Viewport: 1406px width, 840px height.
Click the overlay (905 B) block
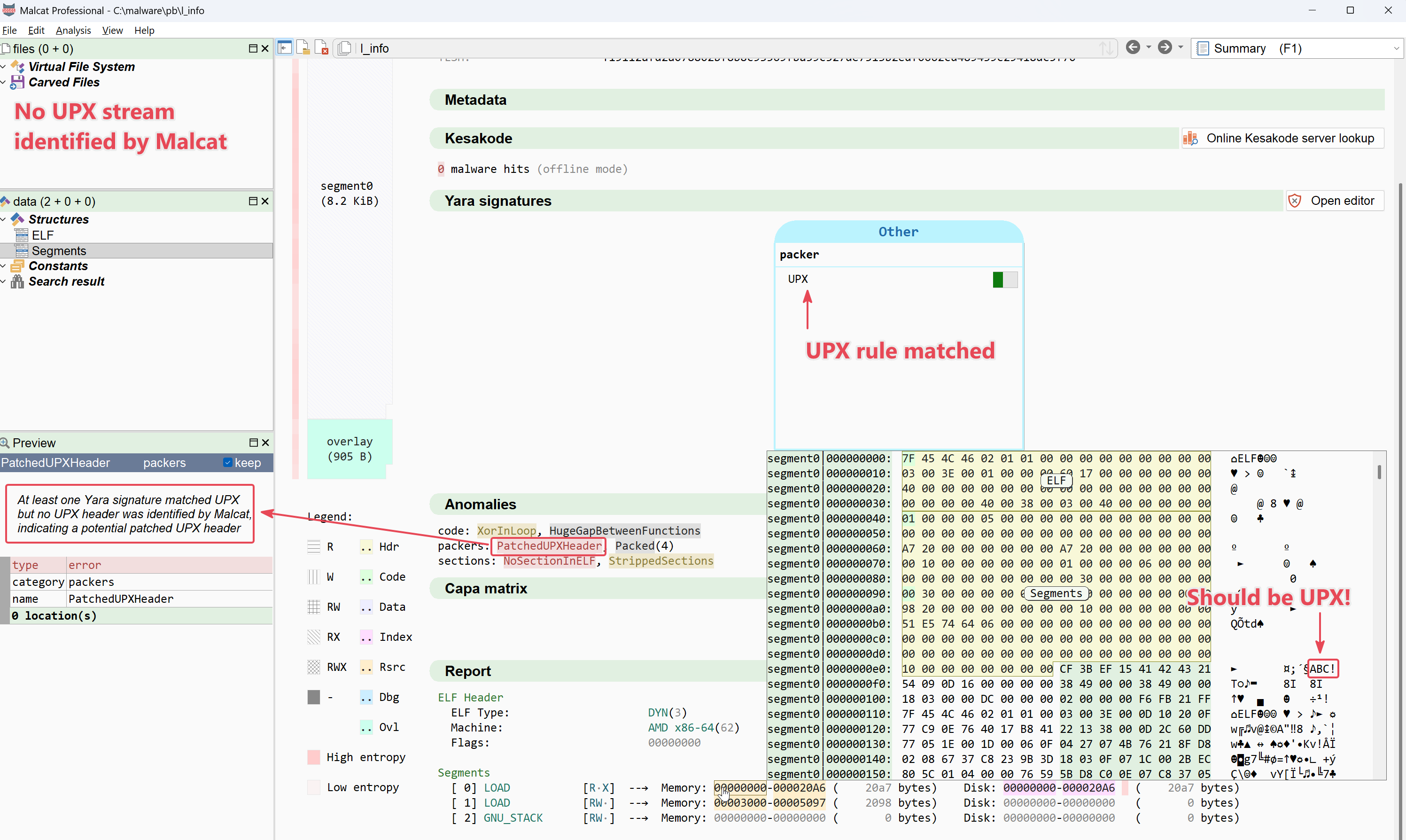click(349, 449)
